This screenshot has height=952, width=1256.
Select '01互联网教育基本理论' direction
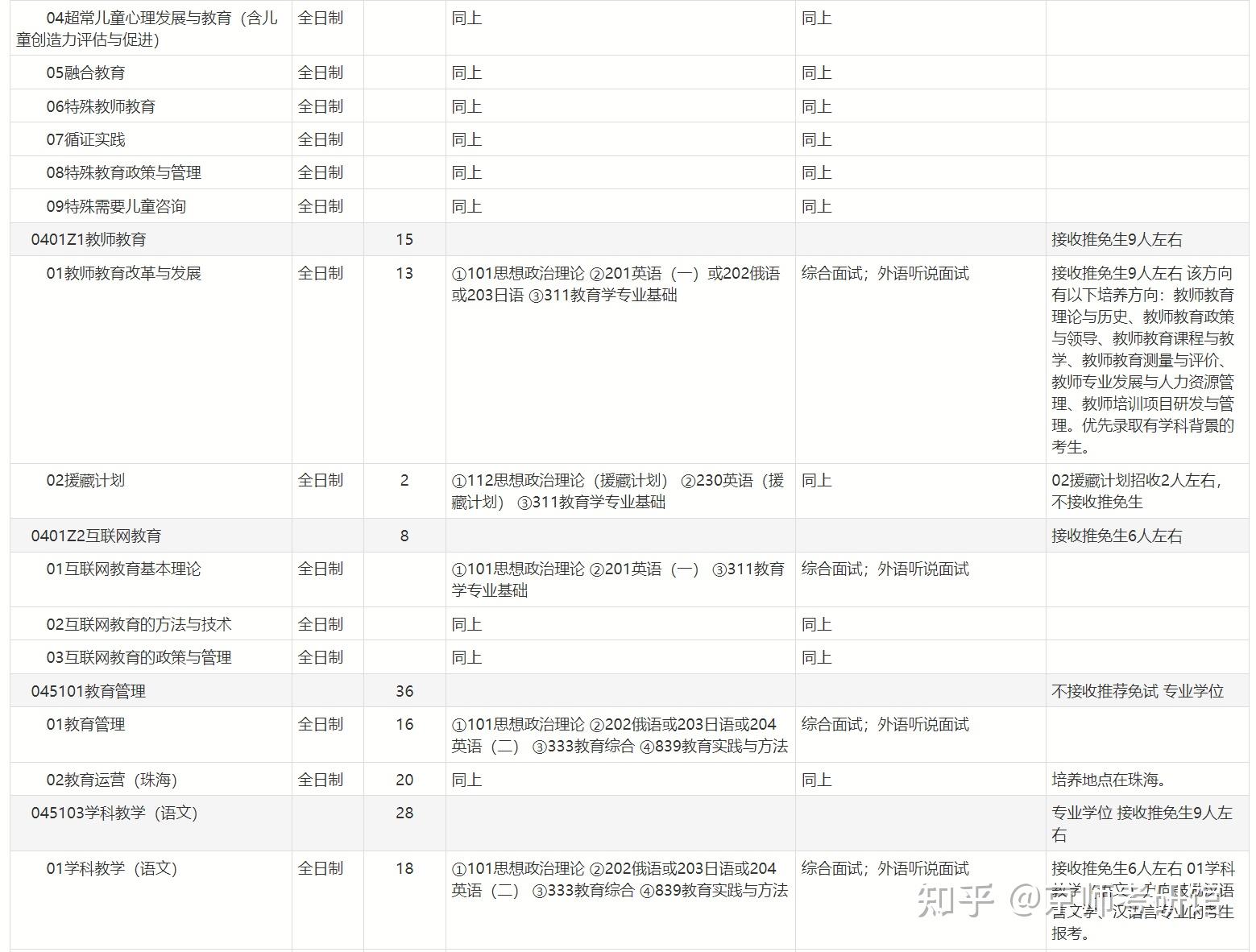coord(123,569)
